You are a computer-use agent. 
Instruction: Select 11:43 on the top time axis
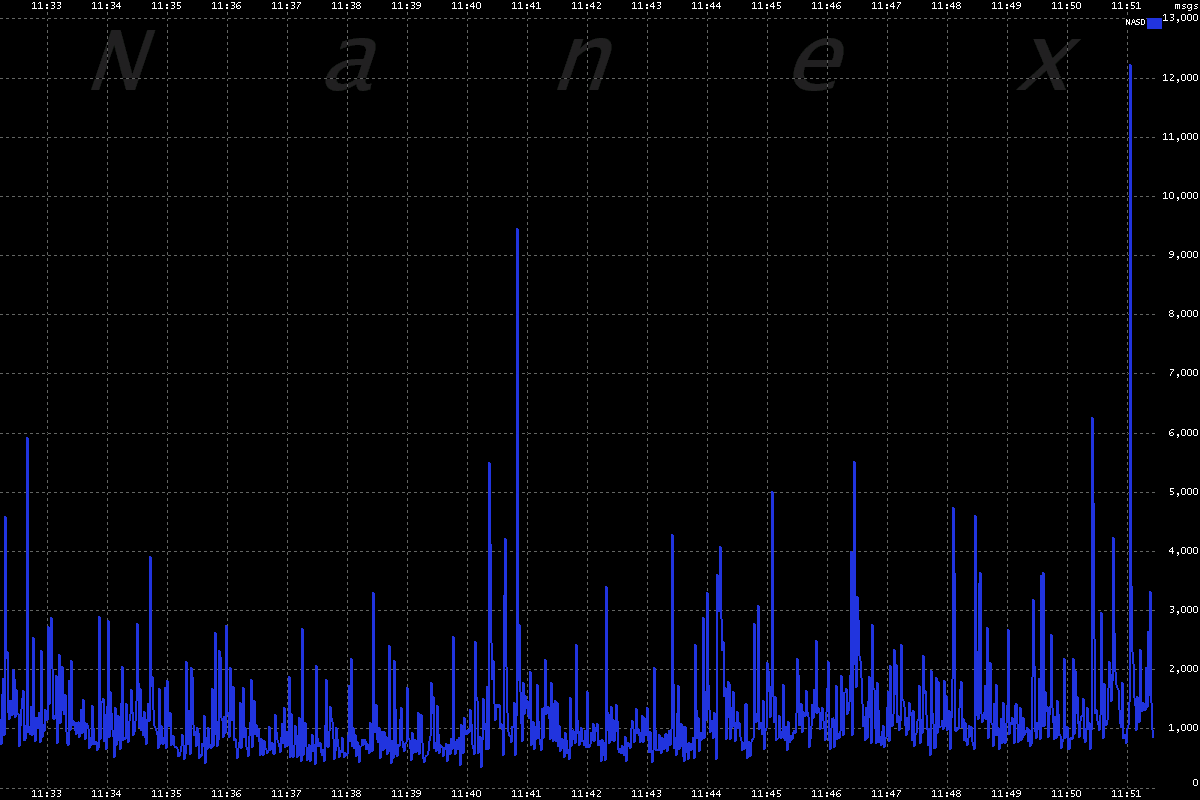click(x=646, y=6)
